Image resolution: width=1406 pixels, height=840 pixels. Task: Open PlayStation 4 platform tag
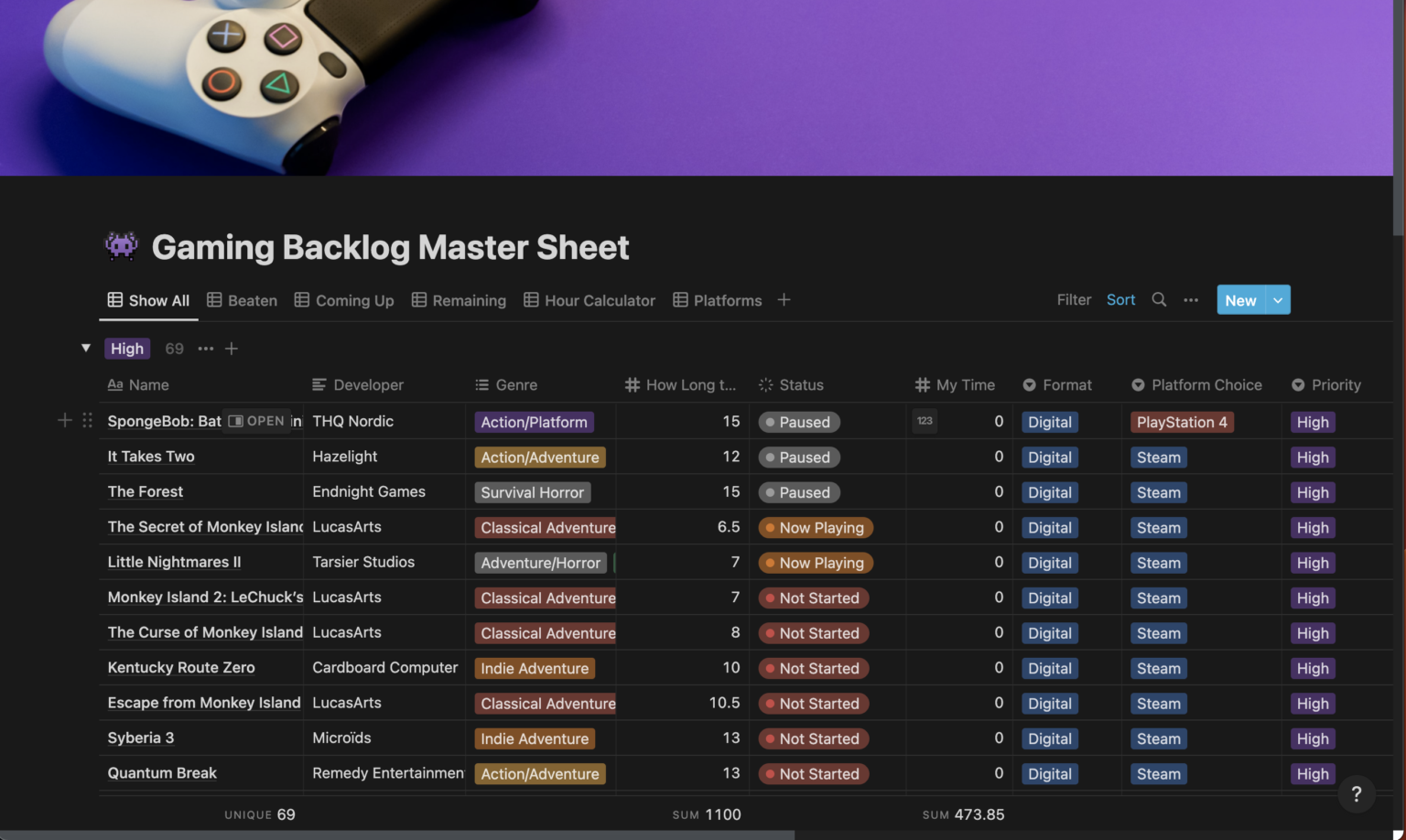[x=1182, y=422]
